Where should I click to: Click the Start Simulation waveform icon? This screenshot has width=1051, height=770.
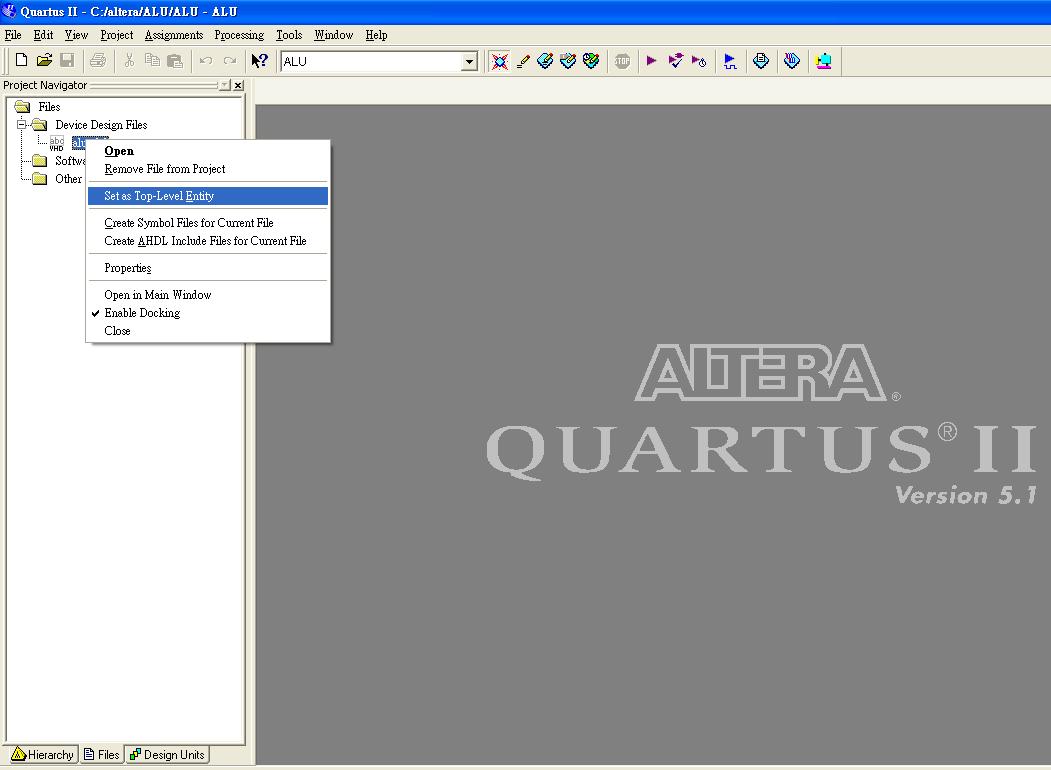coord(730,61)
